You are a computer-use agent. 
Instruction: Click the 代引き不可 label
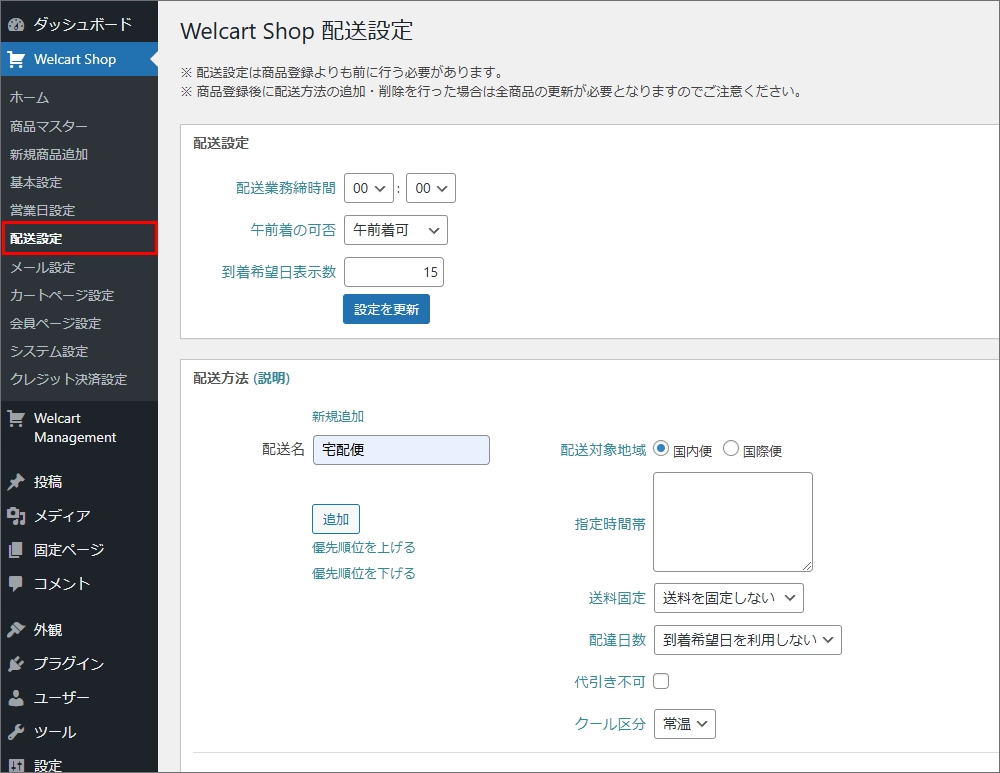coord(610,682)
